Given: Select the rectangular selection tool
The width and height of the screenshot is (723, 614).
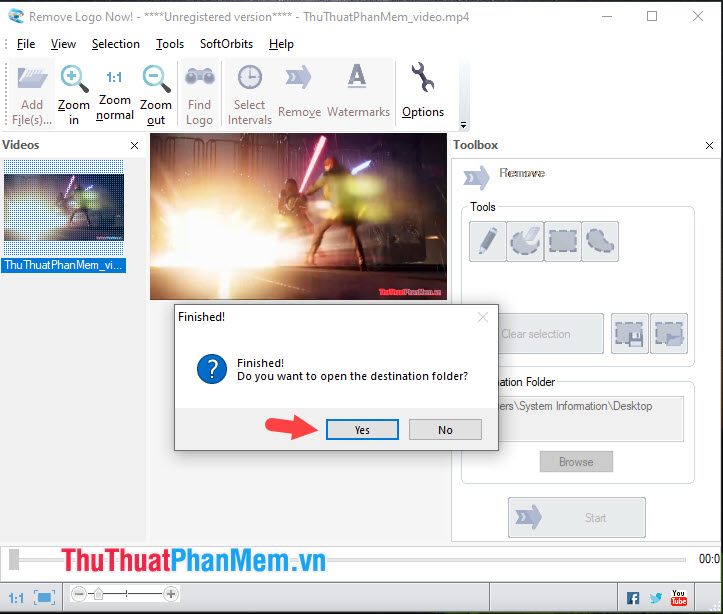Looking at the screenshot, I should click(x=563, y=241).
